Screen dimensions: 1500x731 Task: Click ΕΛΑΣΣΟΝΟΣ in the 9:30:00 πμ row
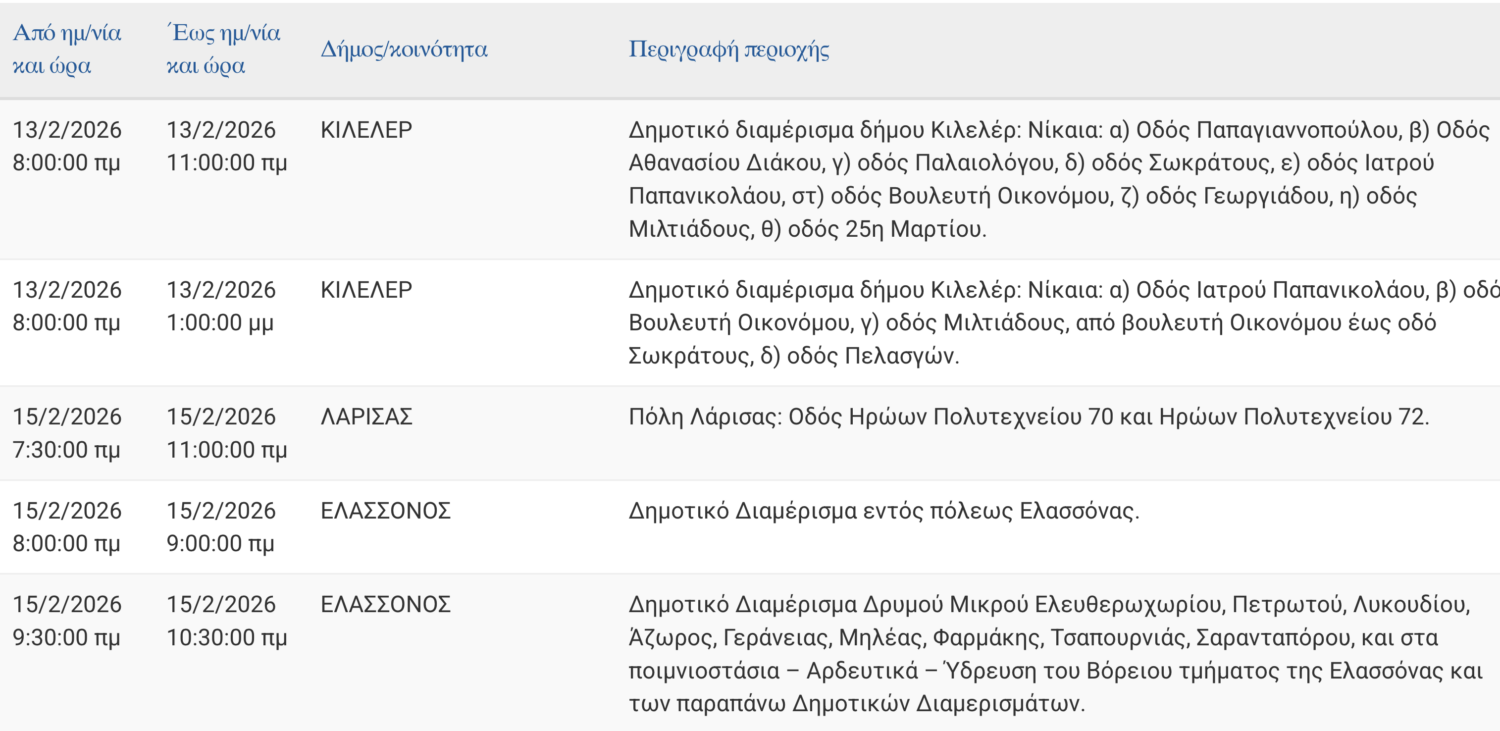(x=386, y=604)
